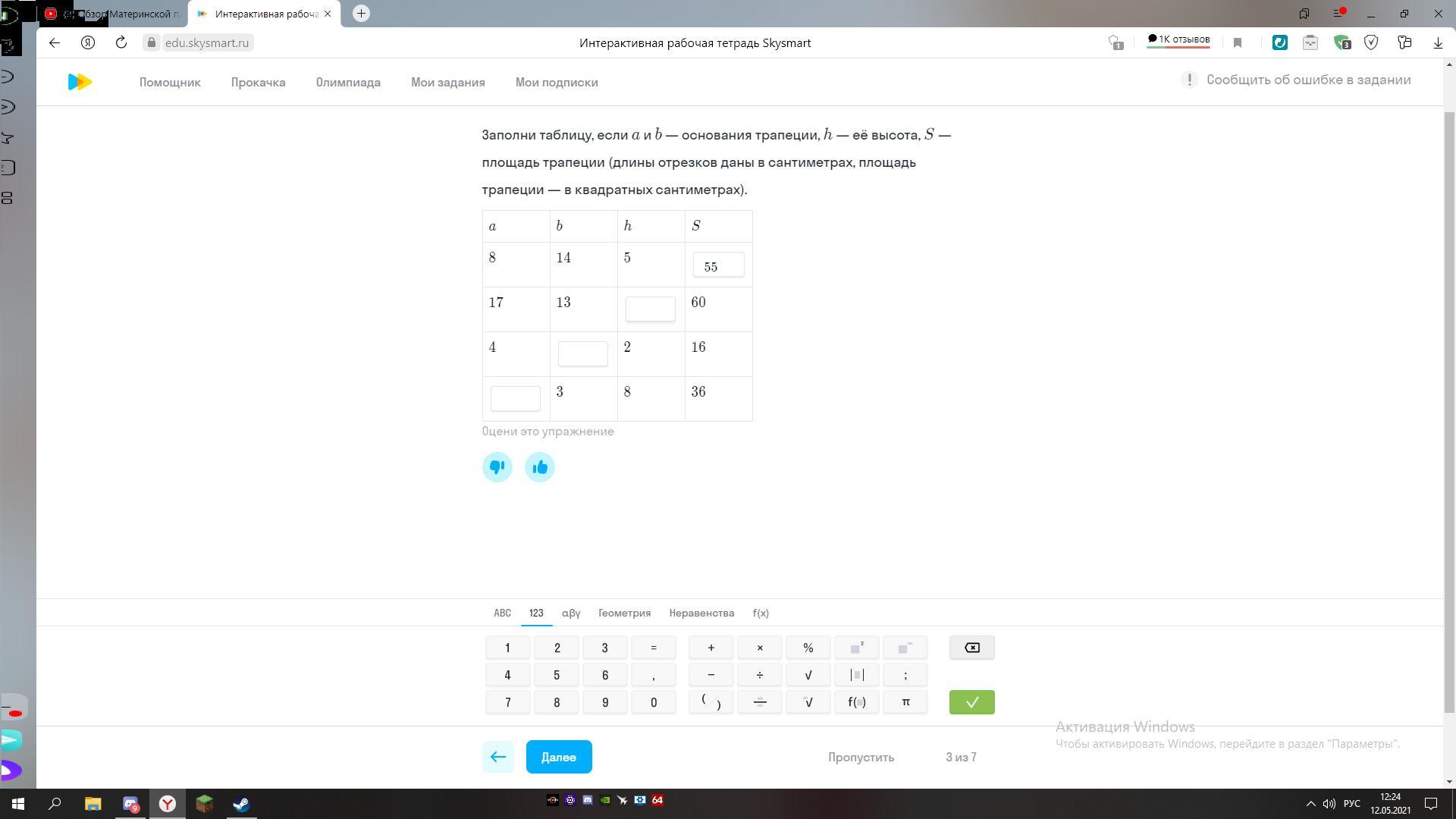The width and height of the screenshot is (1456, 819).
Task: Select the Неравенства keyboard tab
Action: click(x=701, y=613)
